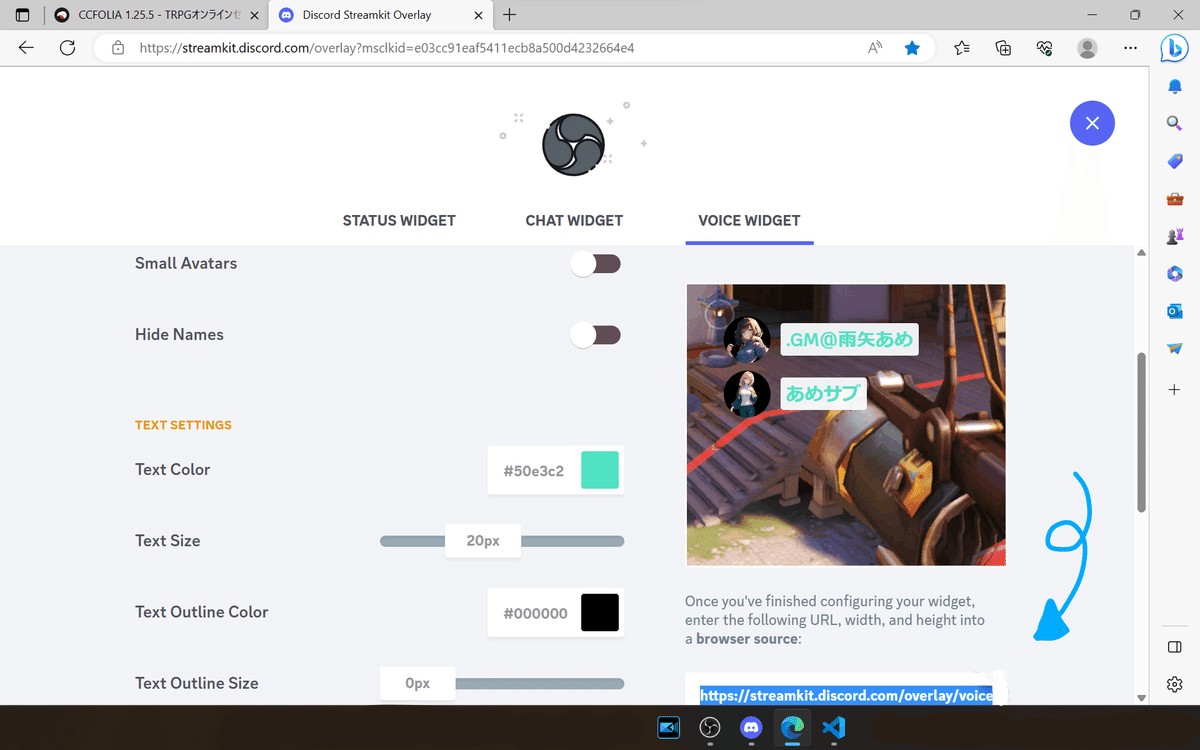The width and height of the screenshot is (1200, 750).
Task: Toggle the Small Avatars switch
Action: pos(596,264)
